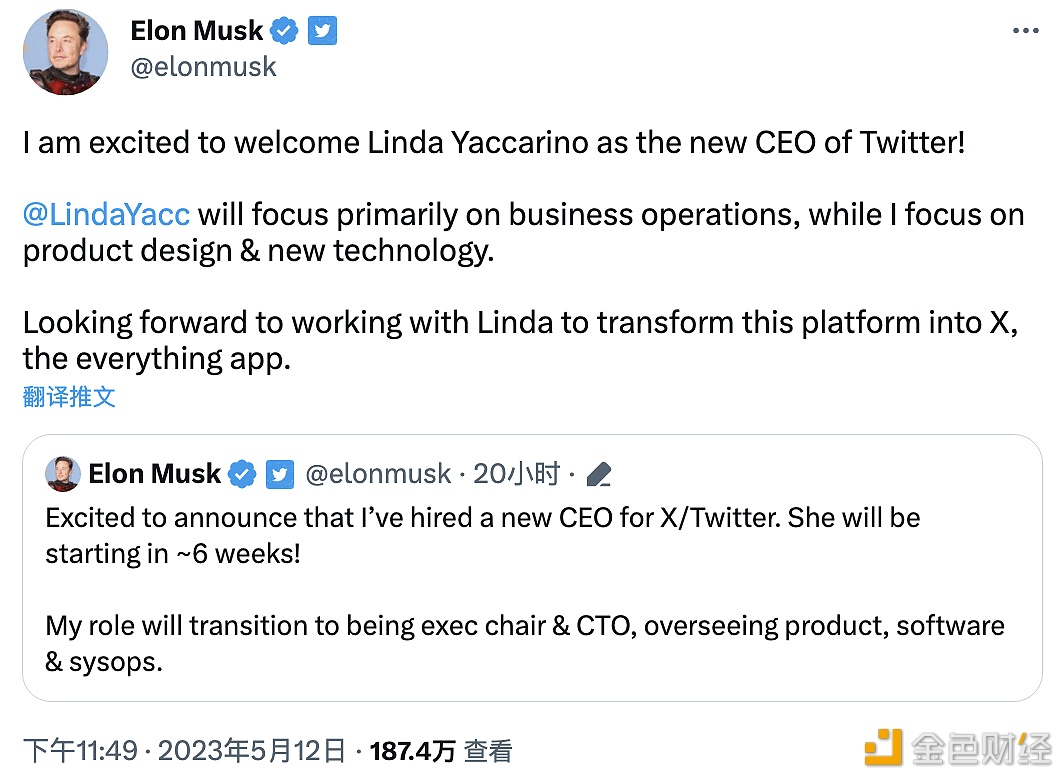Open the @elonmusk handle under the main name
Screen dimensions: 1064x778
[204, 67]
